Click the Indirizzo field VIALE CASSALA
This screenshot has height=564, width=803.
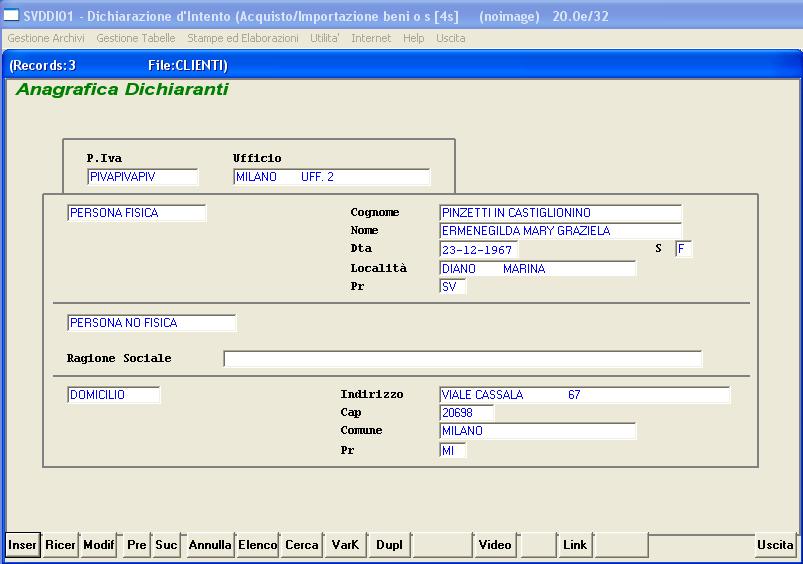[584, 394]
